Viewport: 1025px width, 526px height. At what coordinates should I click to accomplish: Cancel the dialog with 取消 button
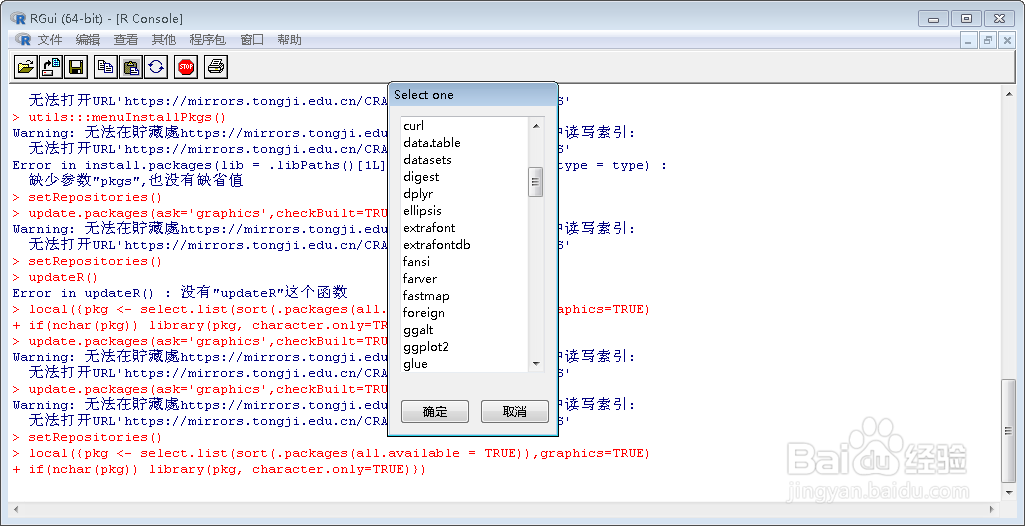pyautogui.click(x=514, y=412)
